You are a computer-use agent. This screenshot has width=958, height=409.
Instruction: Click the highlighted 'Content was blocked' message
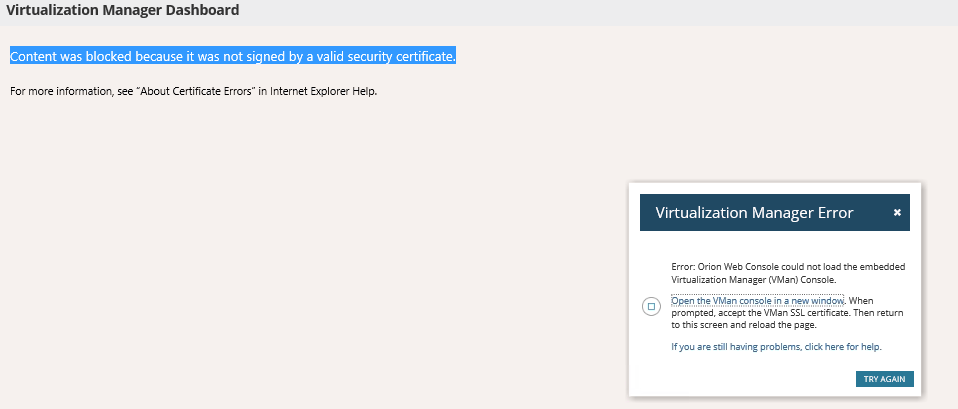(x=233, y=57)
